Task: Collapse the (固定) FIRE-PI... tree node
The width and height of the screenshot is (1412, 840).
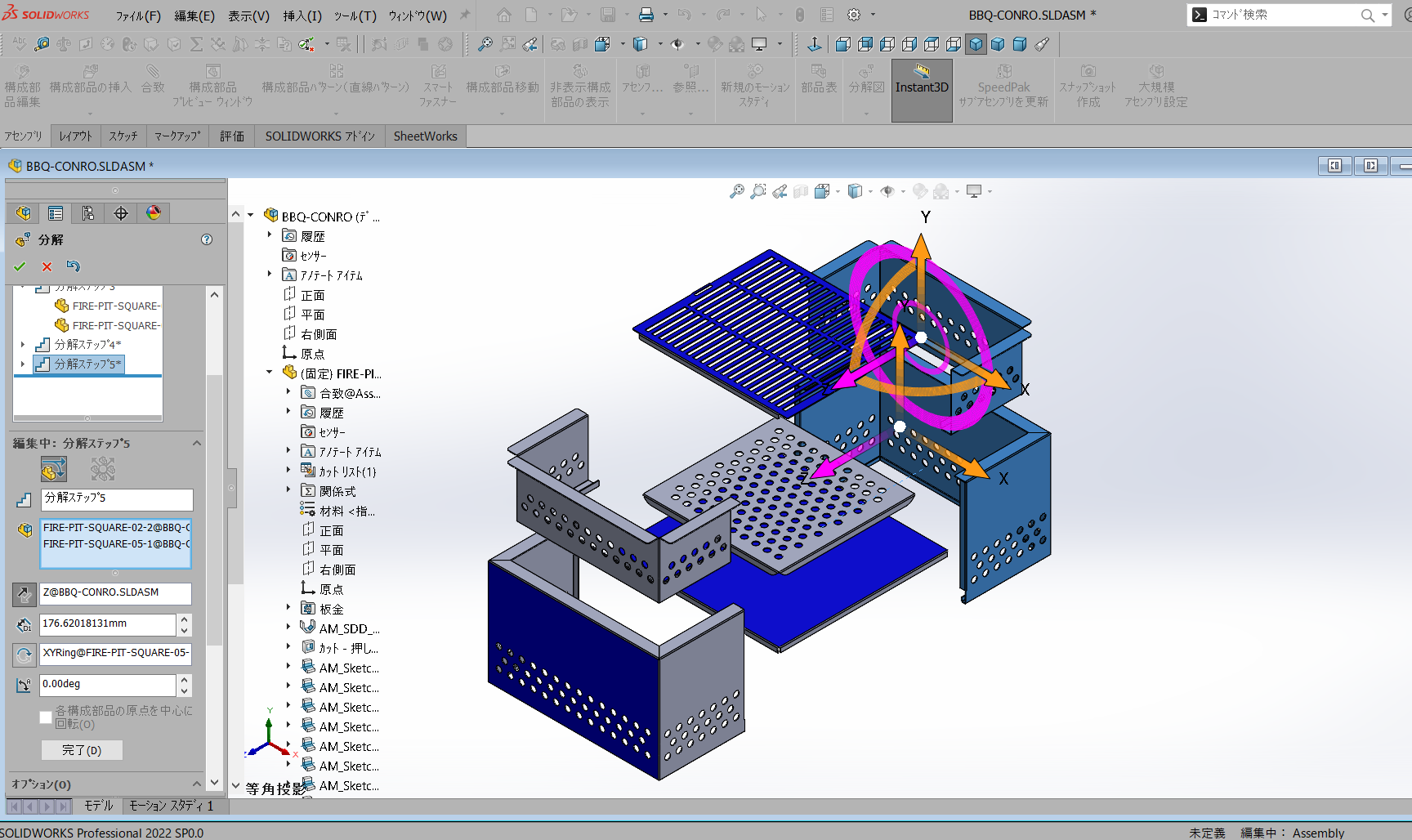Action: [x=269, y=373]
